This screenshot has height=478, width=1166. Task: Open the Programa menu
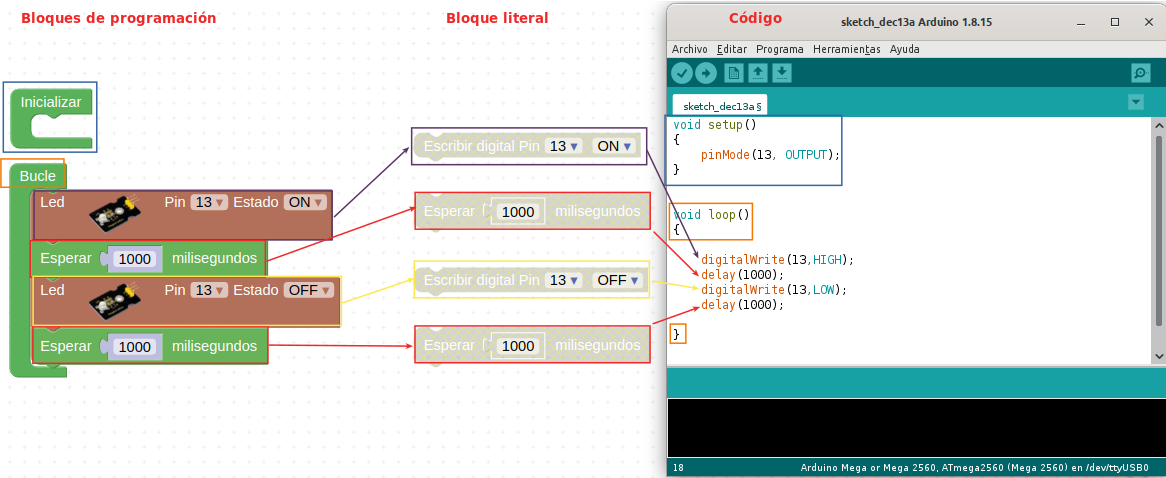click(779, 49)
